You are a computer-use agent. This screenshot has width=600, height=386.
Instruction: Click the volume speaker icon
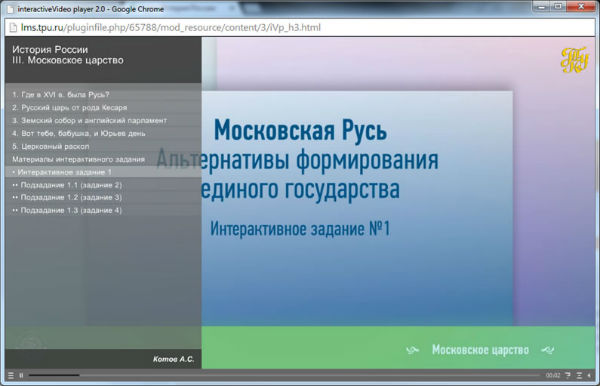pos(589,376)
